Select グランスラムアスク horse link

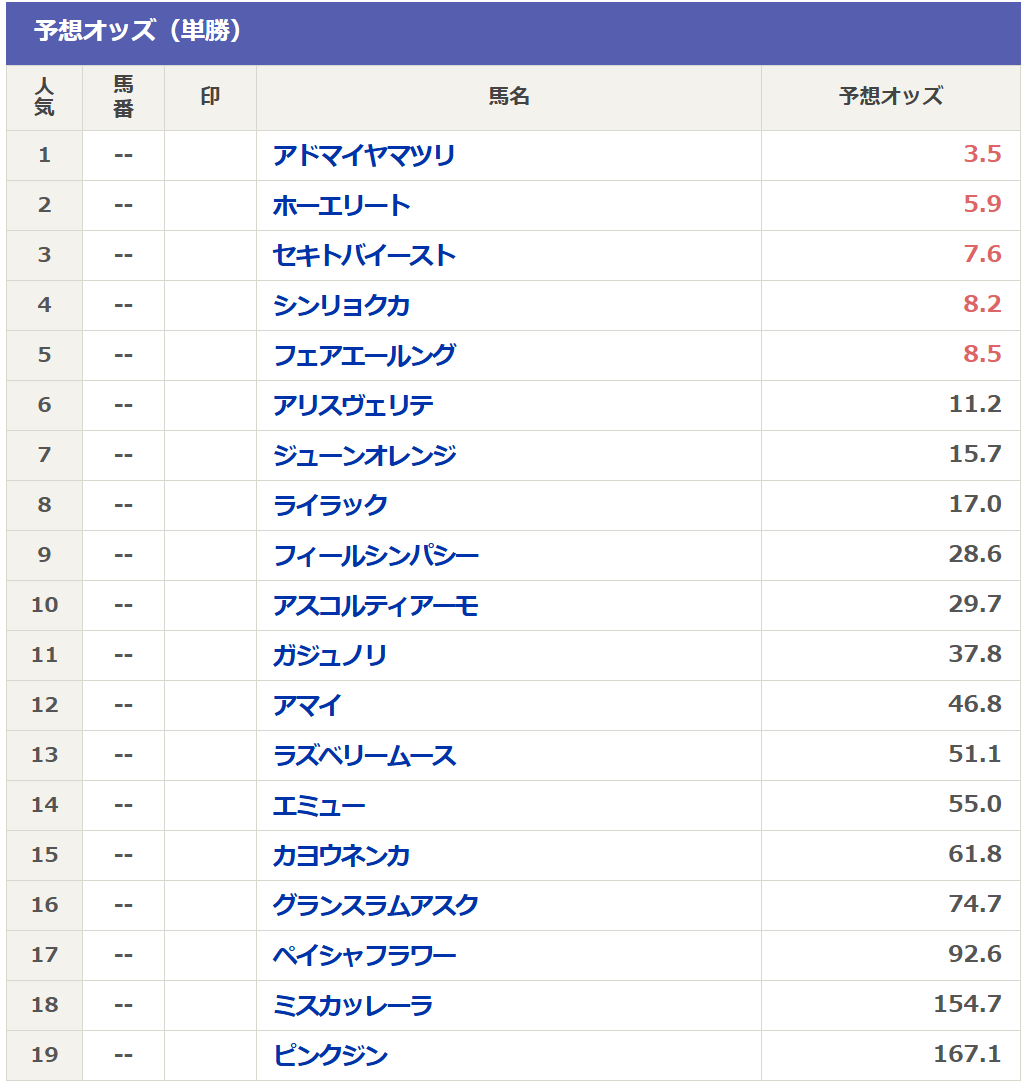tap(376, 905)
